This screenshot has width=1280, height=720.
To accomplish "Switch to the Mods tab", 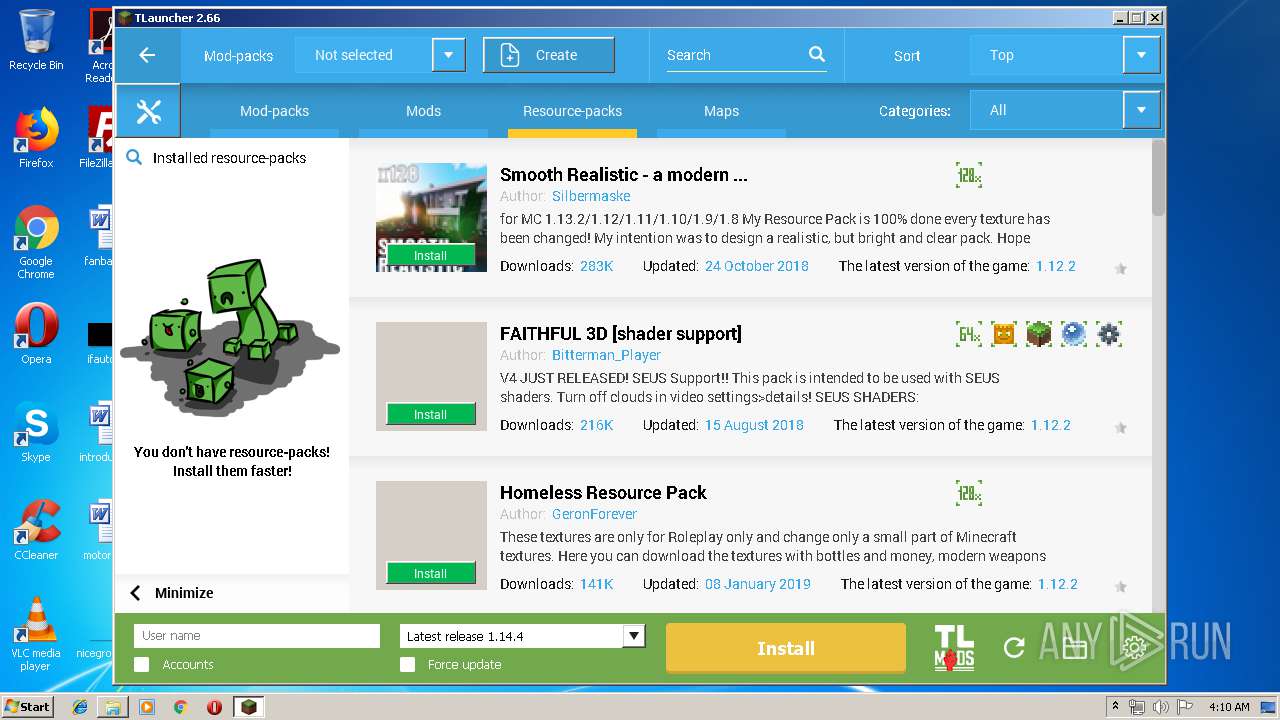I will click(x=423, y=111).
